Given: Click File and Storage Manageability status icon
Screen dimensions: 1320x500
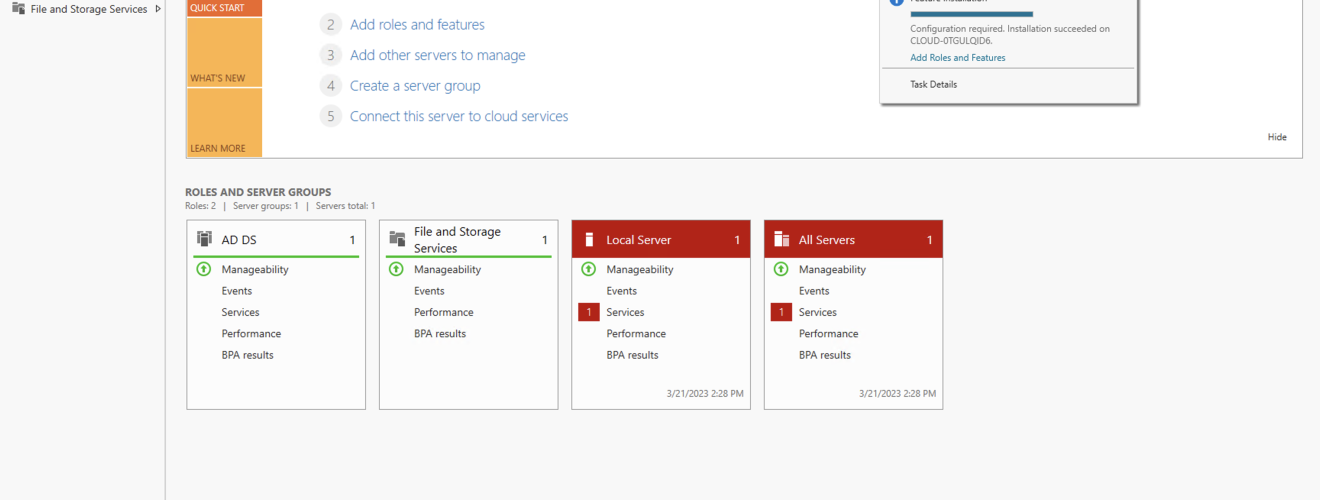Looking at the screenshot, I should click(x=396, y=269).
